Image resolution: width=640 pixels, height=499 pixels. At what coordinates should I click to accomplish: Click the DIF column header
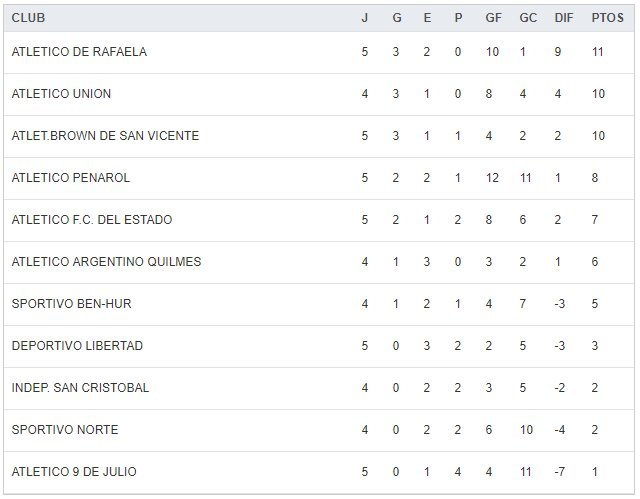click(563, 18)
